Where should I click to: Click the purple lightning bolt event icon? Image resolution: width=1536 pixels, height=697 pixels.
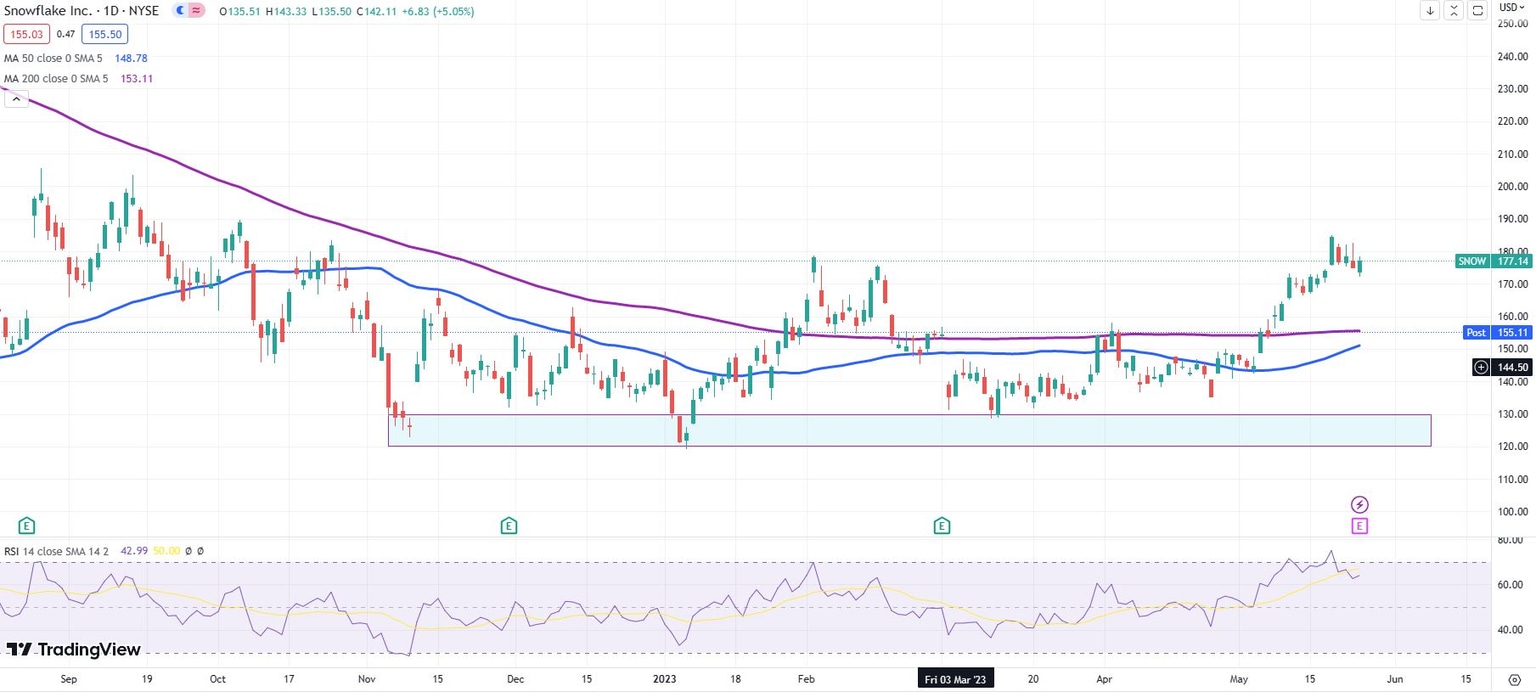tap(1359, 505)
